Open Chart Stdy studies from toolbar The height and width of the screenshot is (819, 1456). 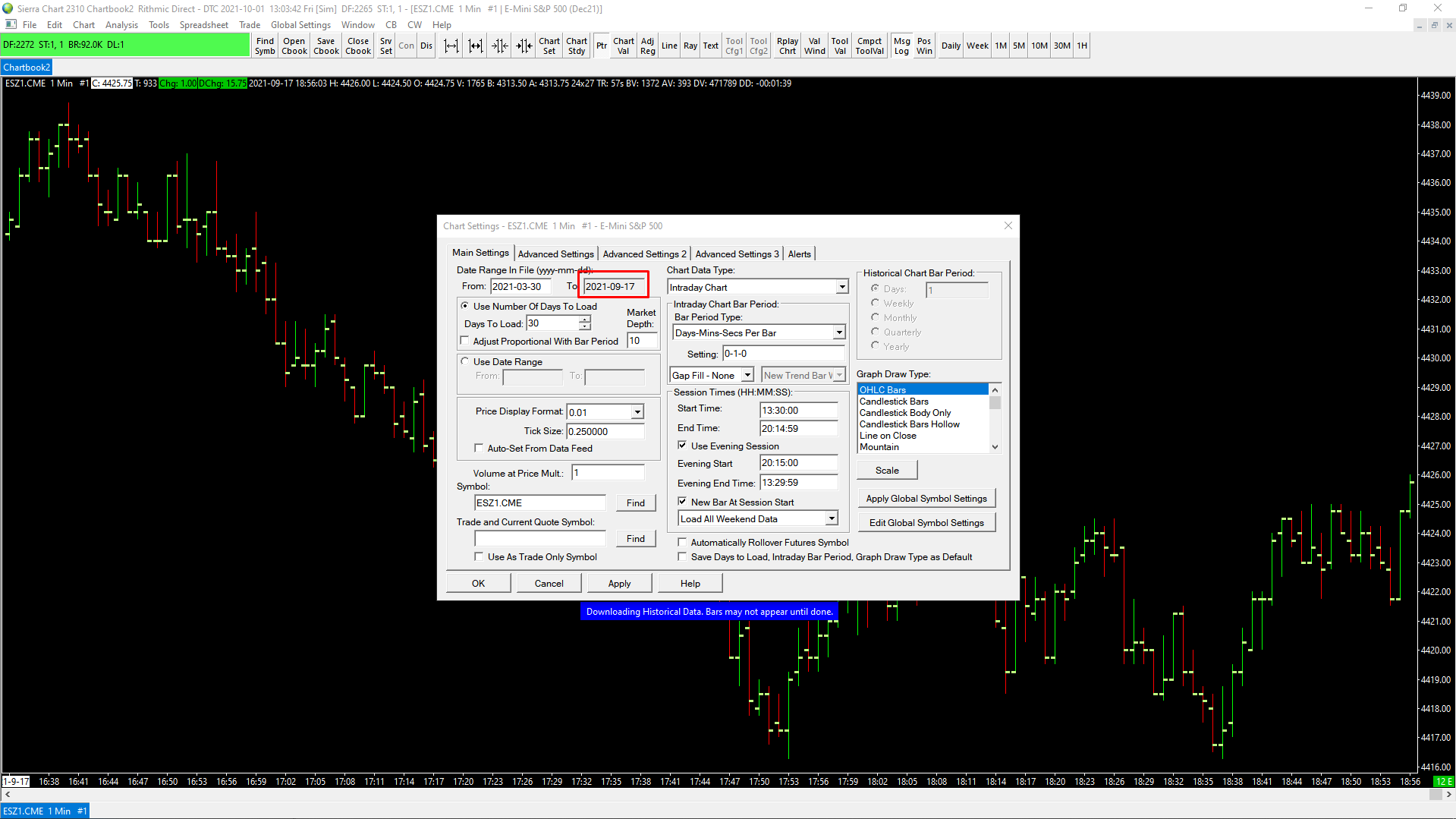[577, 46]
